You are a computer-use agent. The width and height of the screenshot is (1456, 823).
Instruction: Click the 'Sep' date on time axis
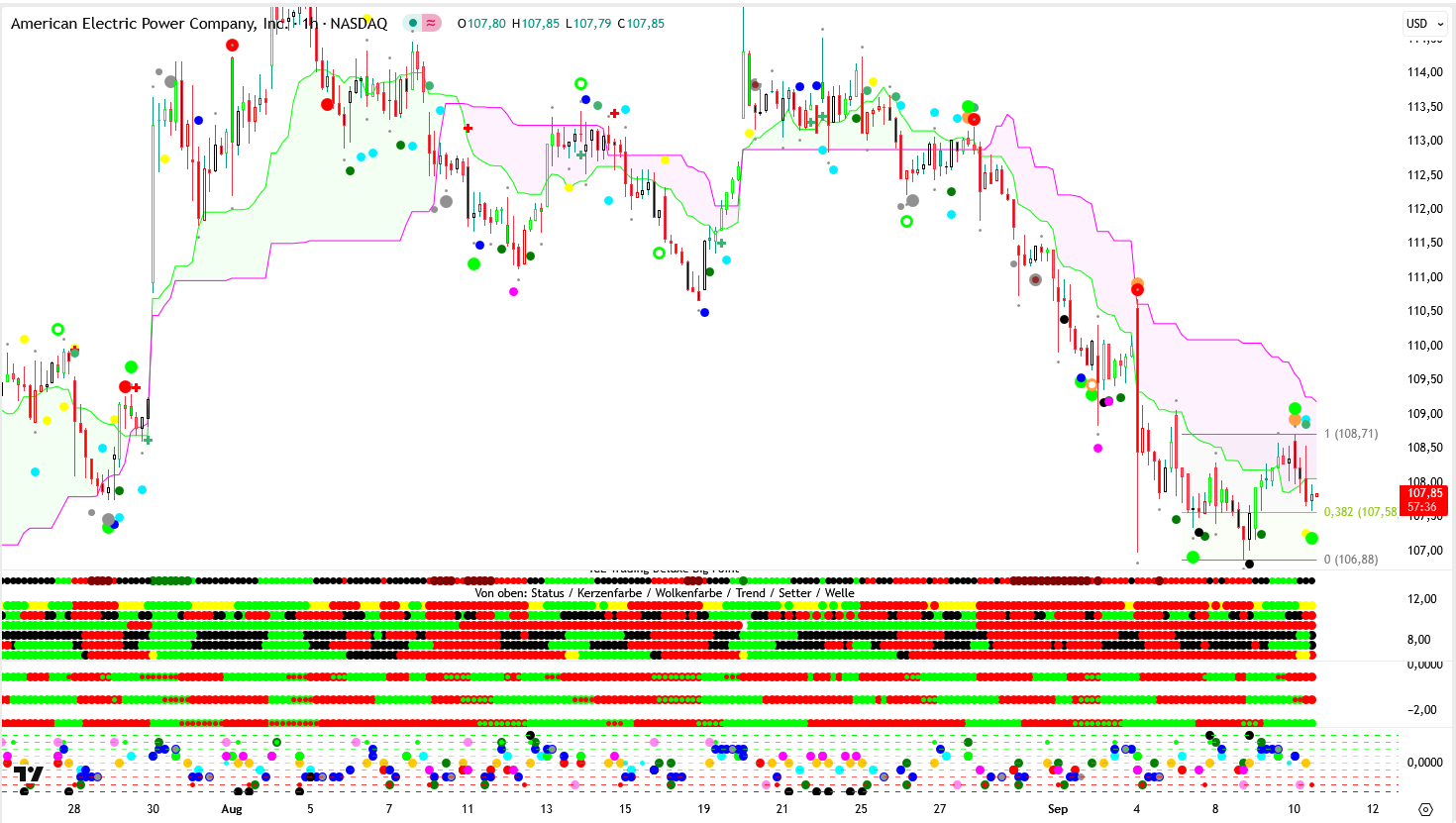point(1058,809)
